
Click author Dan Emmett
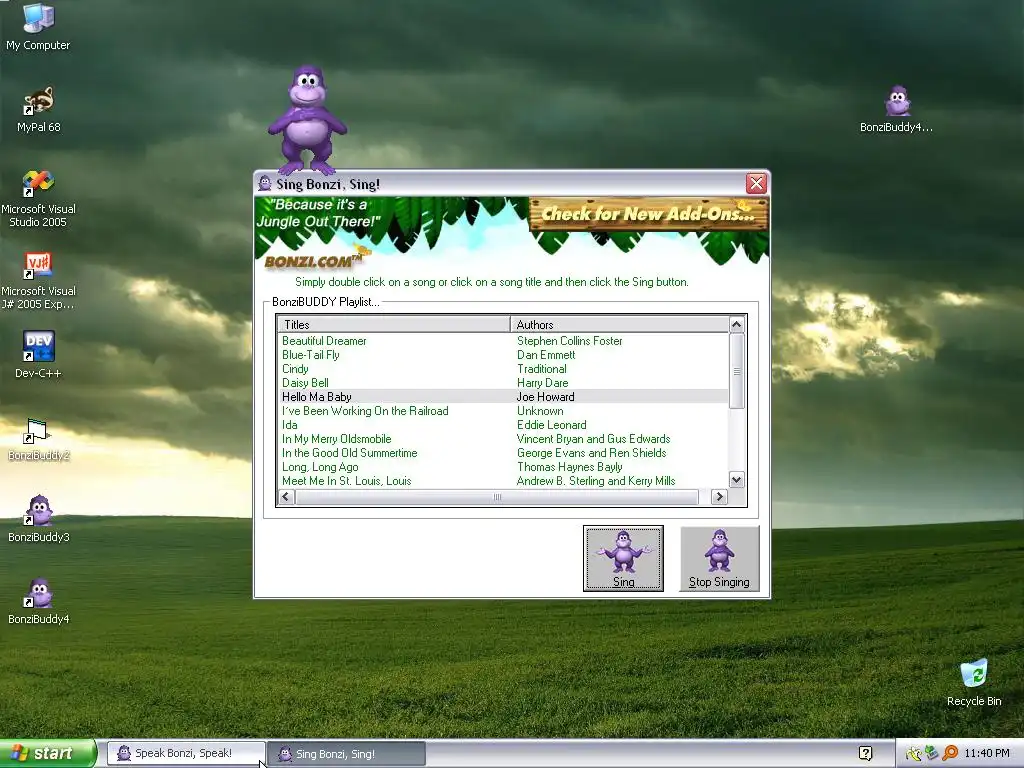[546, 355]
